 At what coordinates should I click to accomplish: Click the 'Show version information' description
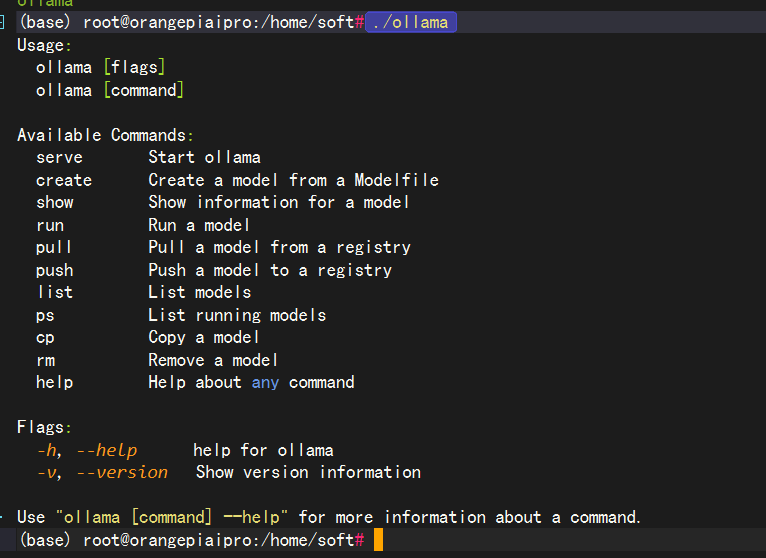click(308, 472)
